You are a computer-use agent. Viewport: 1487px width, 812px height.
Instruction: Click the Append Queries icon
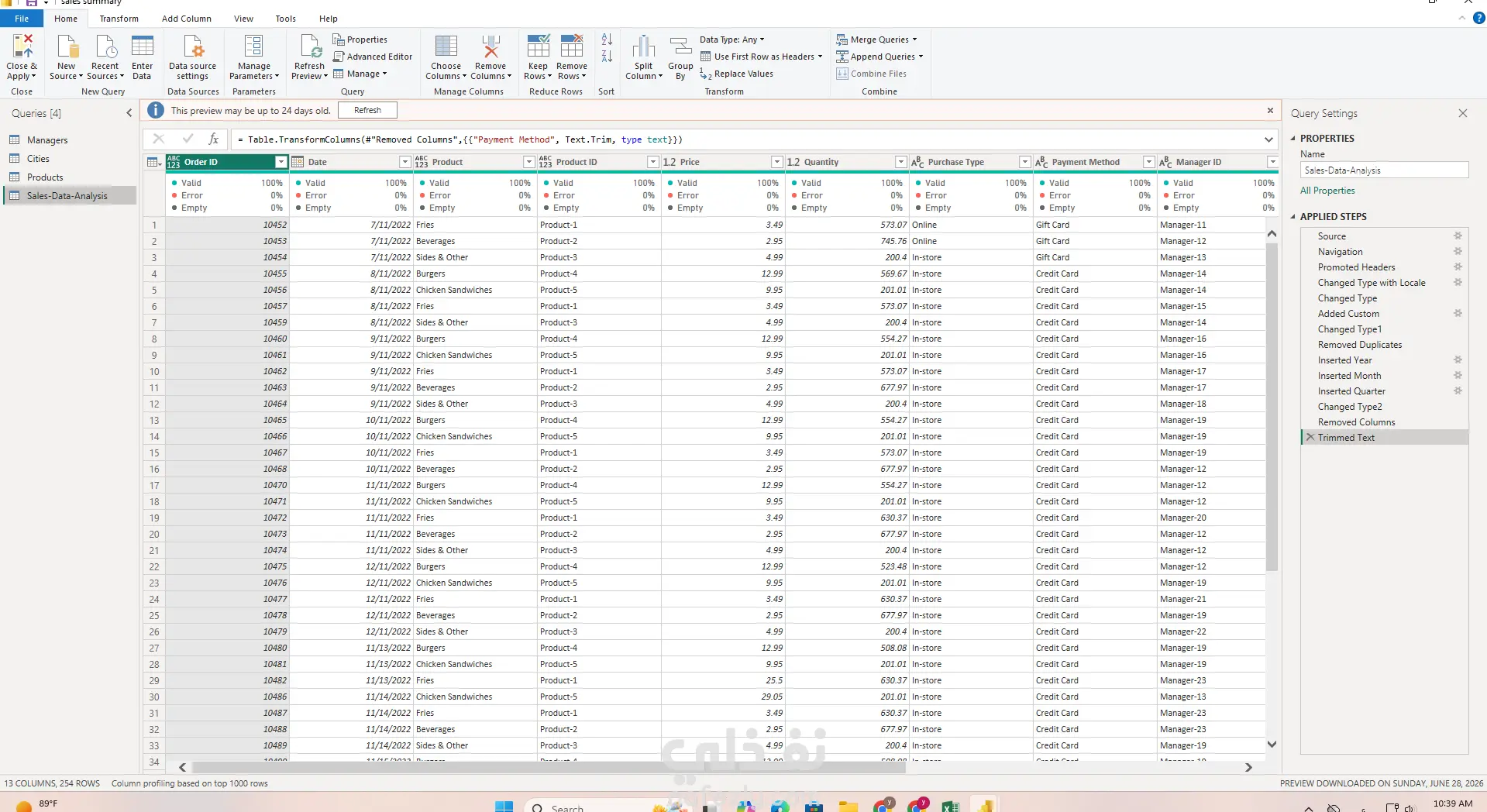842,57
